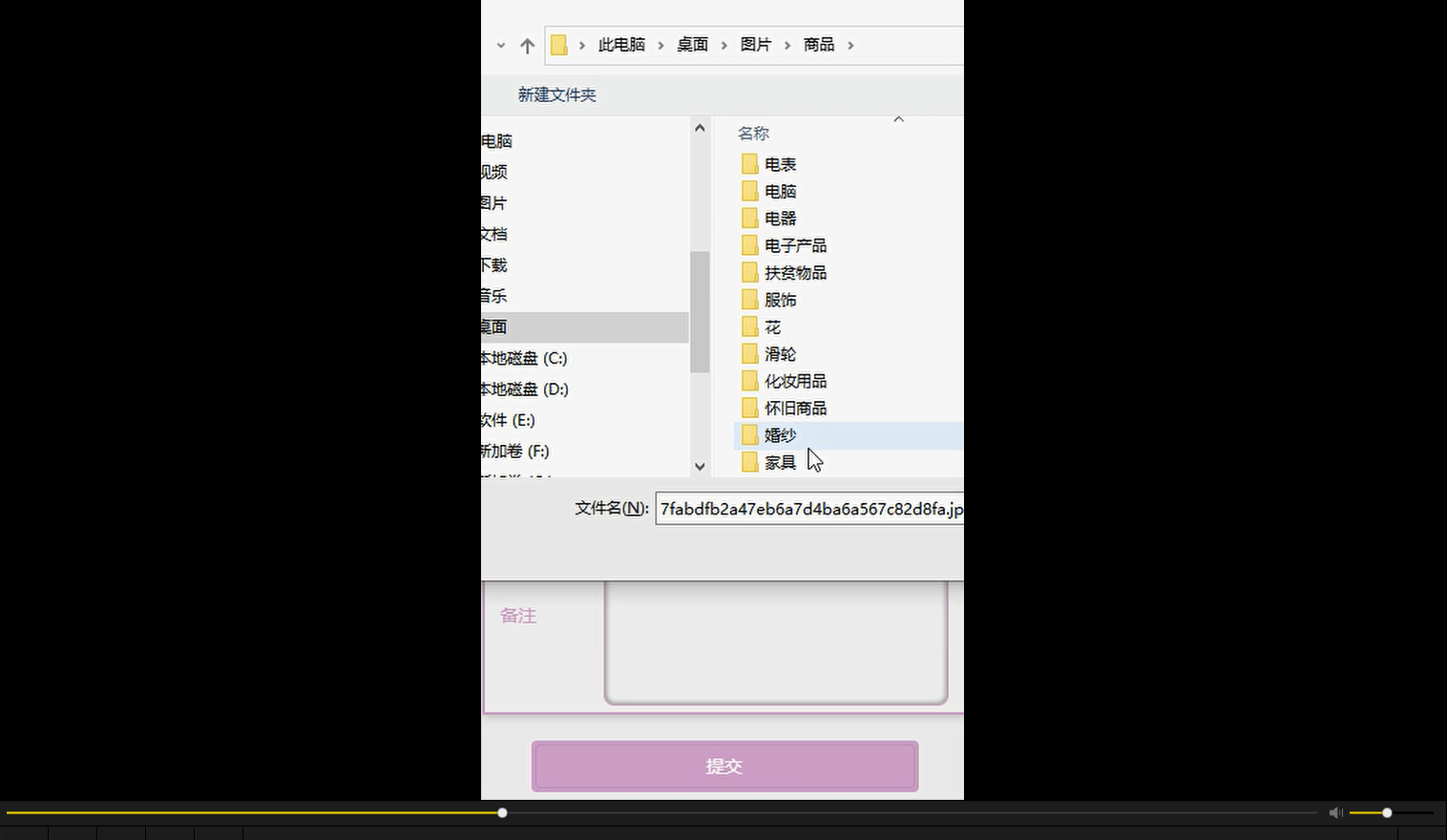Open the 扶贫物品 folder
The height and width of the screenshot is (840, 1447).
(x=795, y=271)
